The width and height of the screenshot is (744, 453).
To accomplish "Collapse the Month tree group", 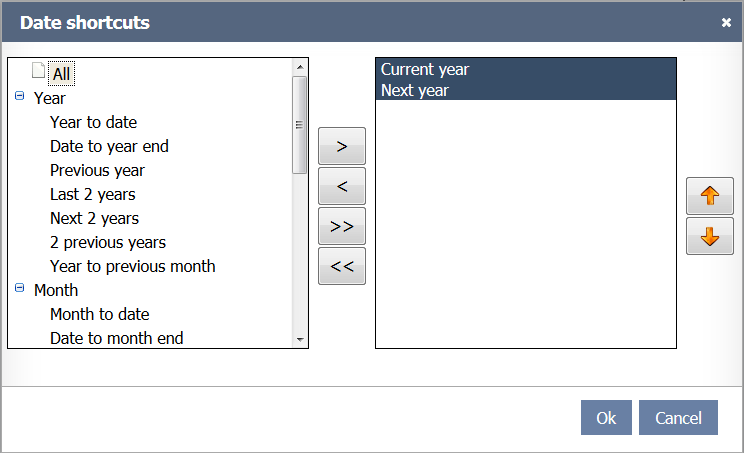I will 20,290.
